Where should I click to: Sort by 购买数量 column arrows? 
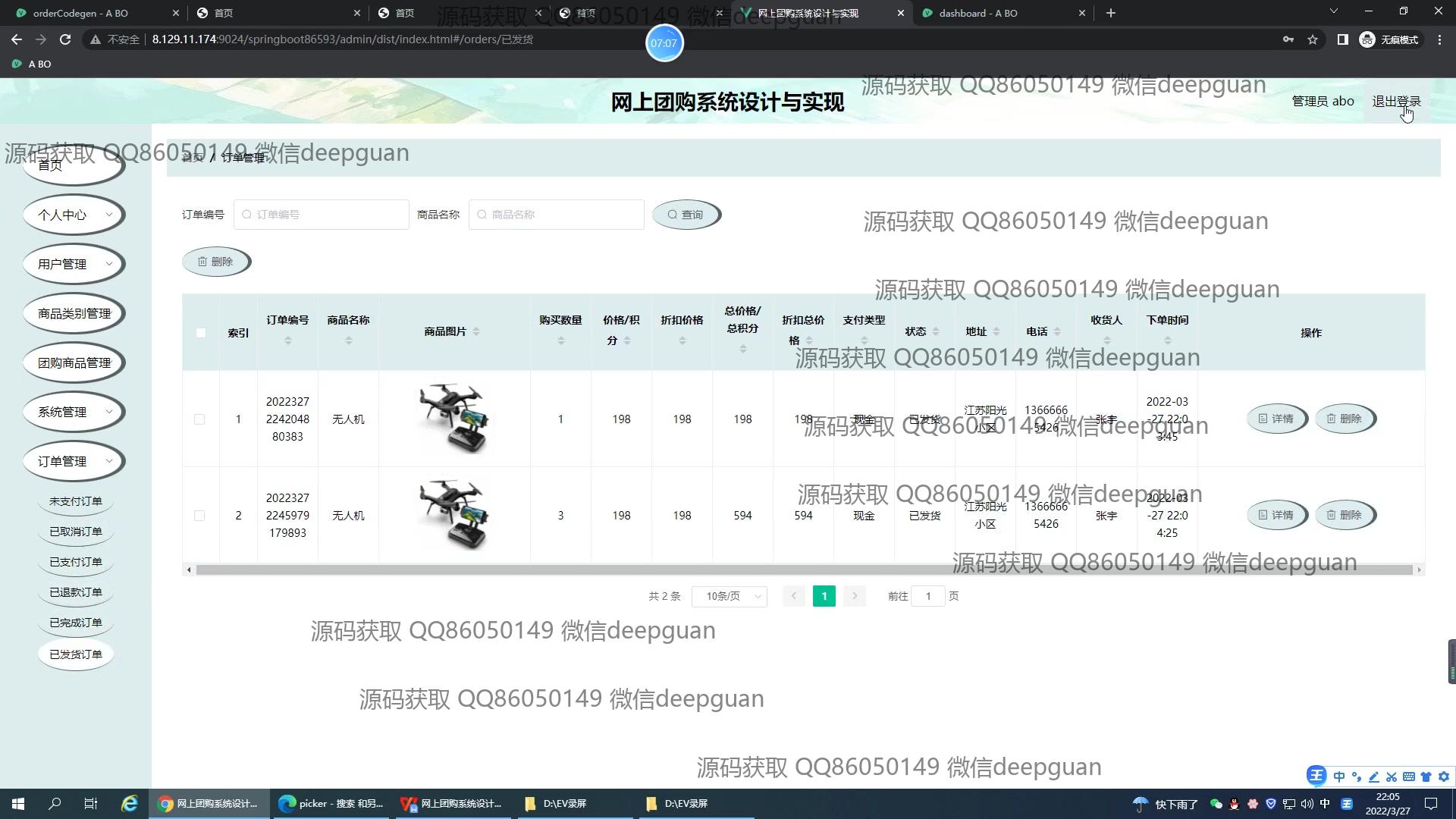(560, 341)
